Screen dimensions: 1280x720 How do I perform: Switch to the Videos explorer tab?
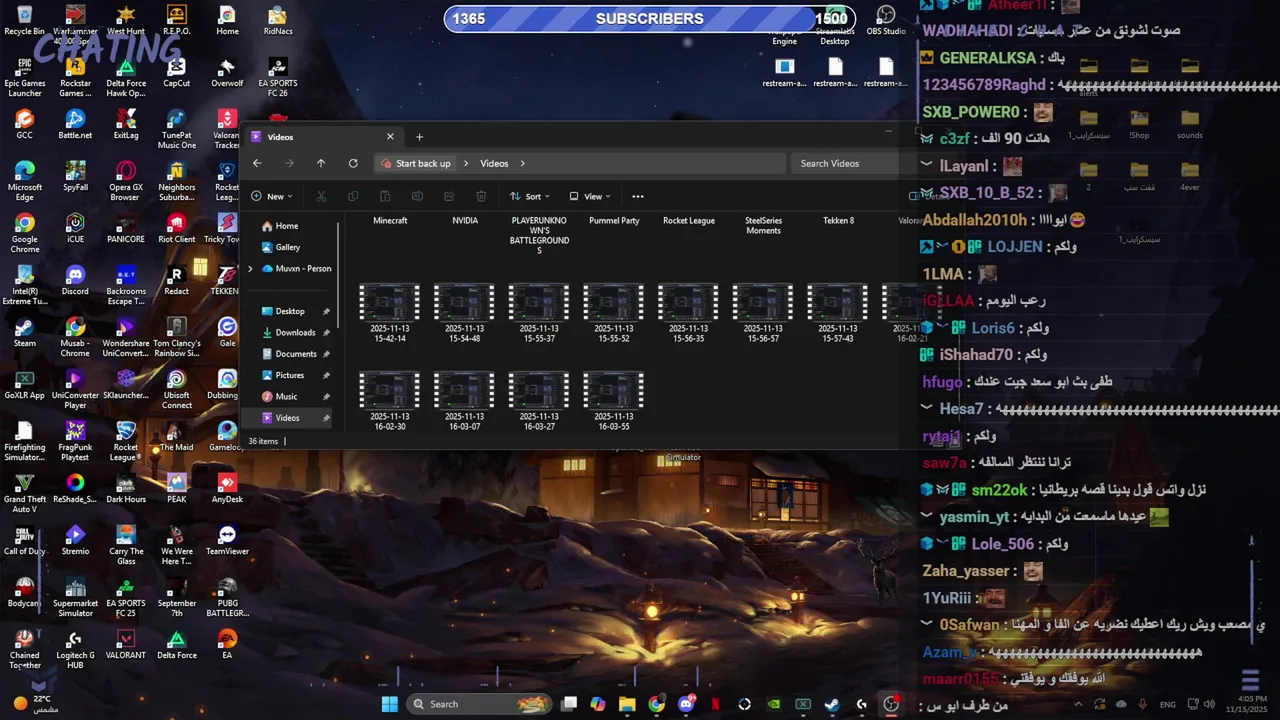coord(322,137)
